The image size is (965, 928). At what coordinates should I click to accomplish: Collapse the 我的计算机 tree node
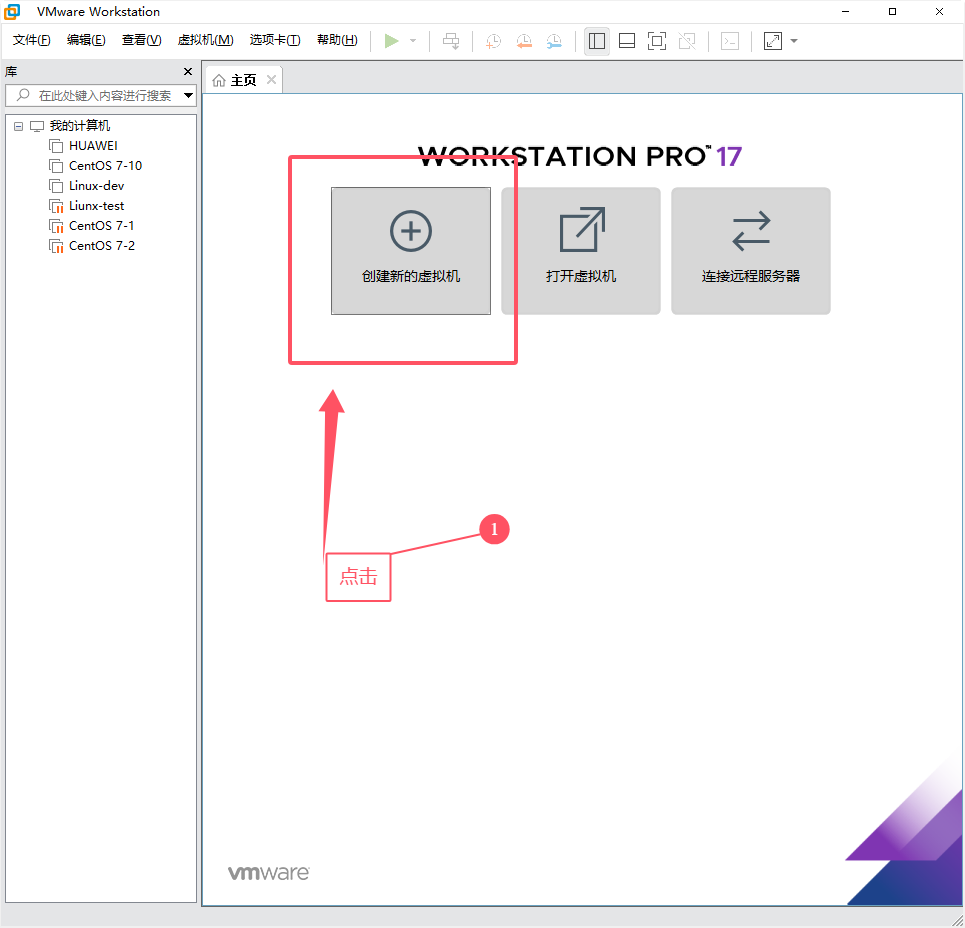point(18,126)
